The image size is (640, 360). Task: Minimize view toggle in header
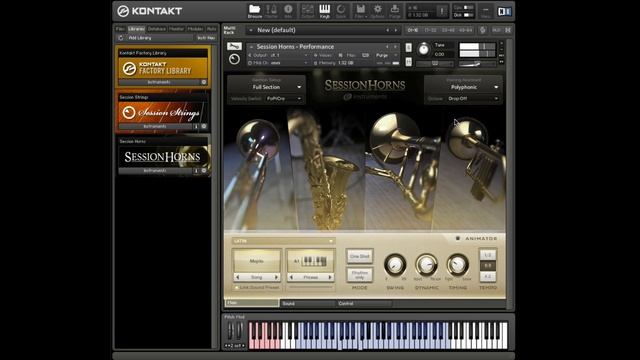point(486,11)
